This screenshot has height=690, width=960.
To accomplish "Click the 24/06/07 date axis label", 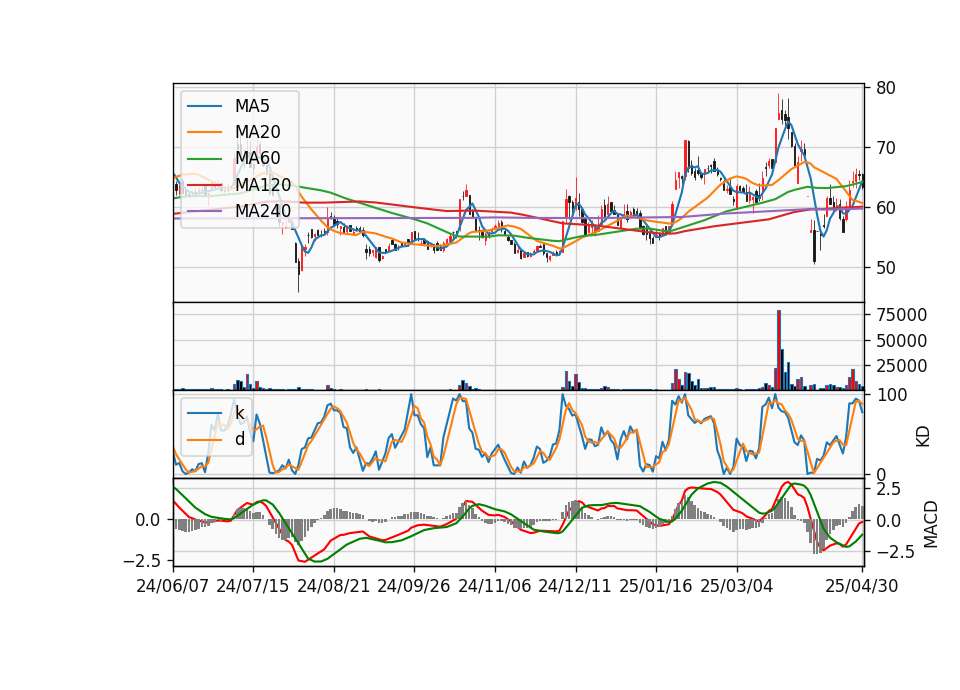I will (x=173, y=586).
